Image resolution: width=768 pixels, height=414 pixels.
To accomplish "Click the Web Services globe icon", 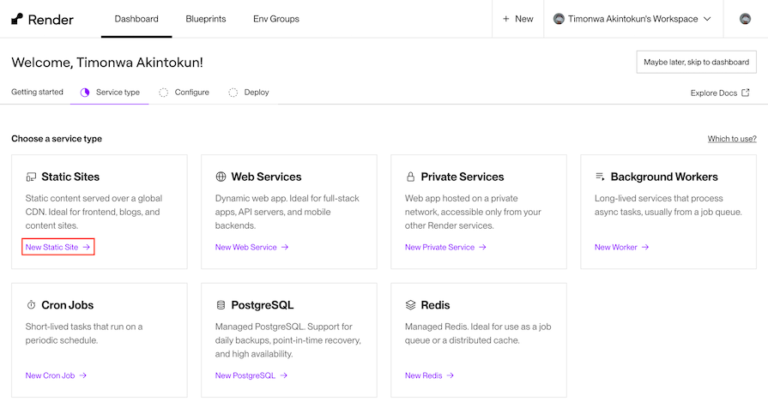I will coord(220,176).
